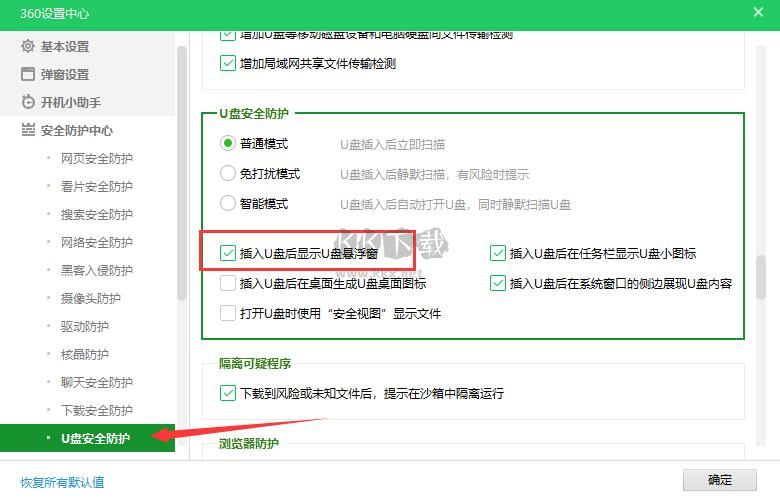Click 恢复所有默认值 link
Viewport: 780px width, 500px height.
(x=62, y=482)
